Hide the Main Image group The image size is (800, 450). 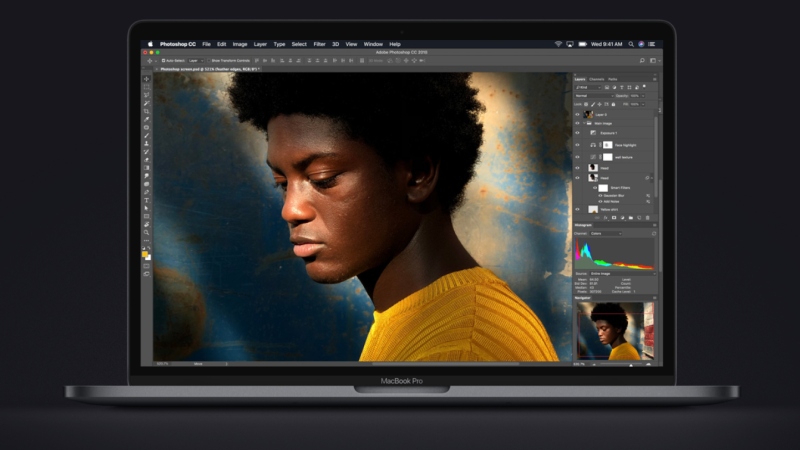(578, 123)
